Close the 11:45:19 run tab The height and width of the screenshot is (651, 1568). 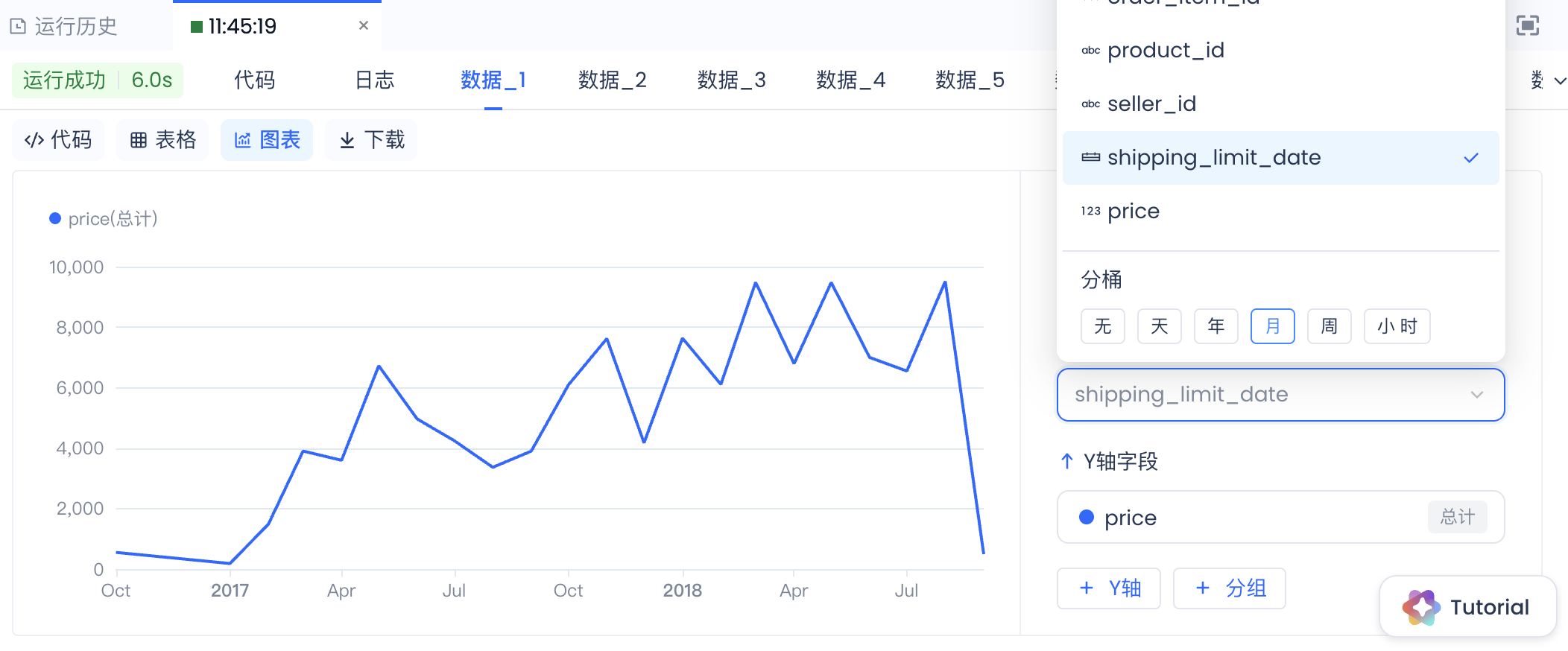pyautogui.click(x=364, y=25)
